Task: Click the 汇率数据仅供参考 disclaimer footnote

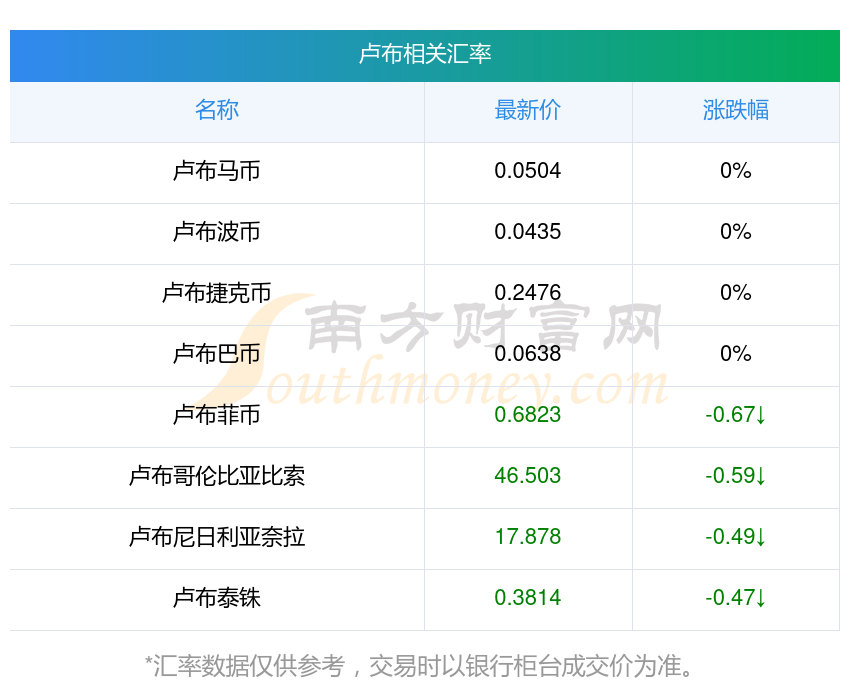Action: coord(419,666)
